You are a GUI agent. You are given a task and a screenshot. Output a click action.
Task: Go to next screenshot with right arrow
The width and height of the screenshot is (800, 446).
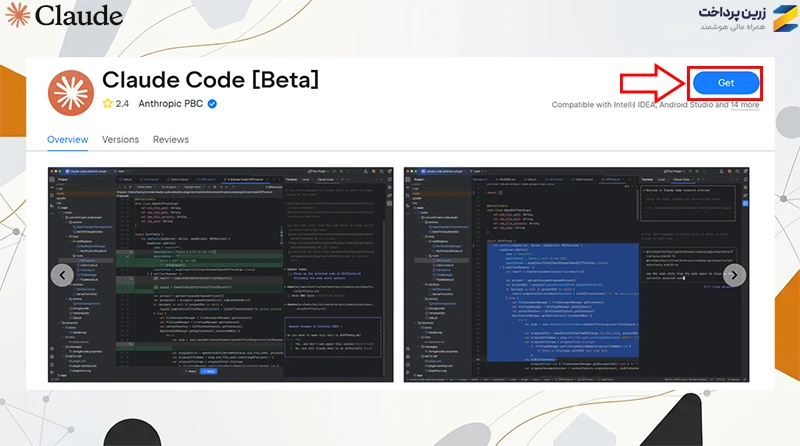[734, 275]
